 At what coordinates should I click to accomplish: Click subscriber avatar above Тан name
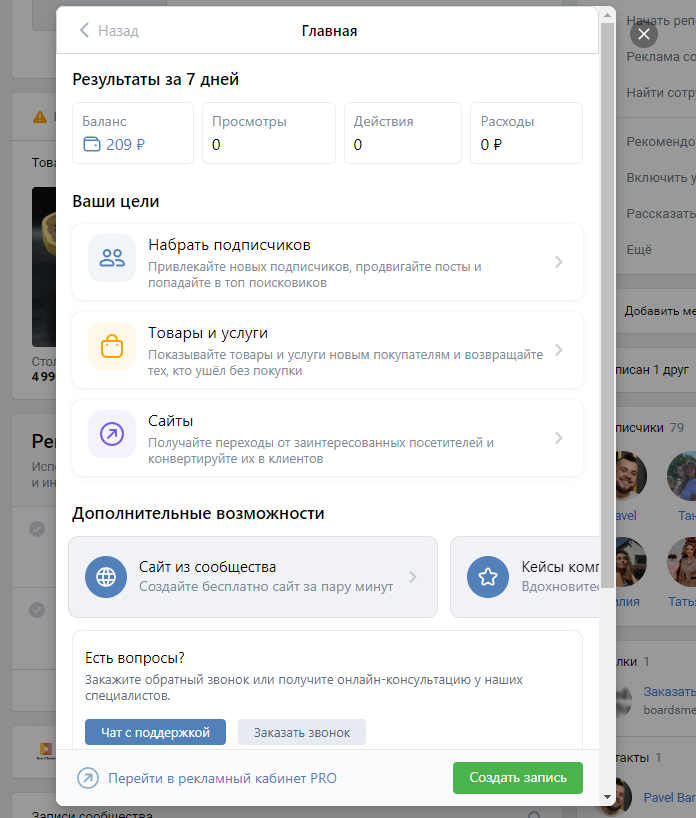pyautogui.click(x=682, y=476)
